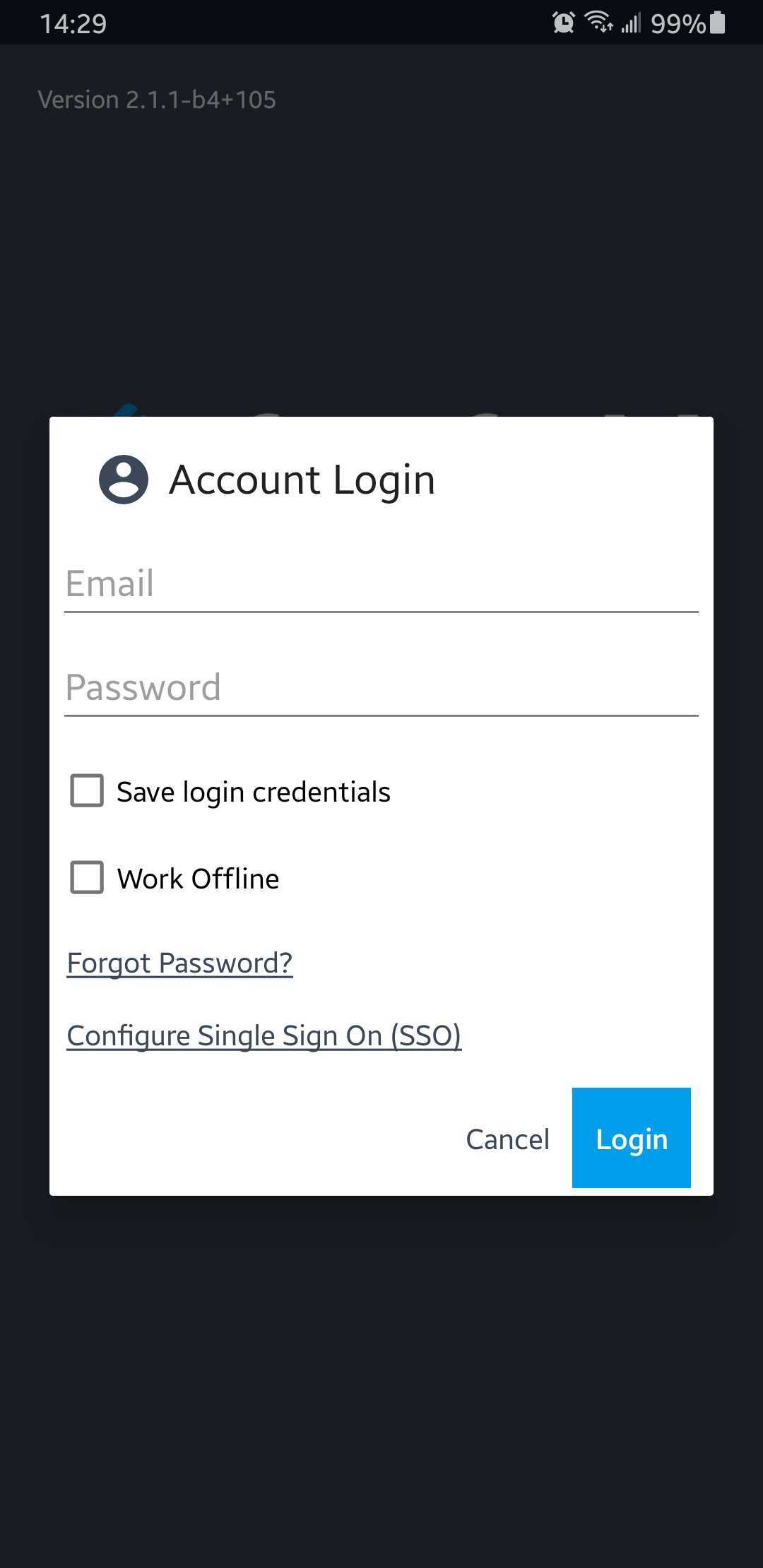Tap the 99% battery percentage text

pos(678,24)
